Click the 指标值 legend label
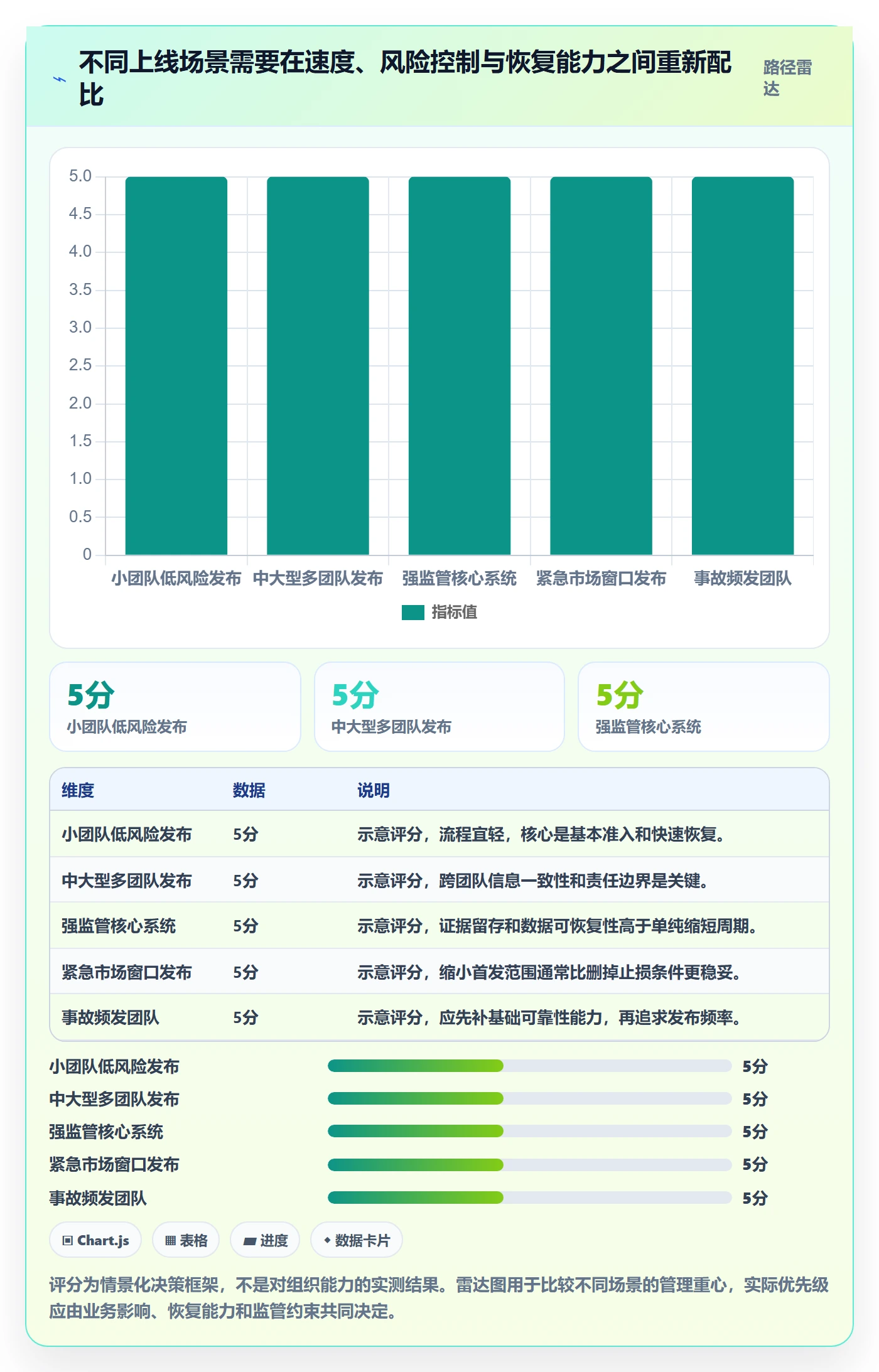Image resolution: width=879 pixels, height=1372 pixels. [x=455, y=612]
